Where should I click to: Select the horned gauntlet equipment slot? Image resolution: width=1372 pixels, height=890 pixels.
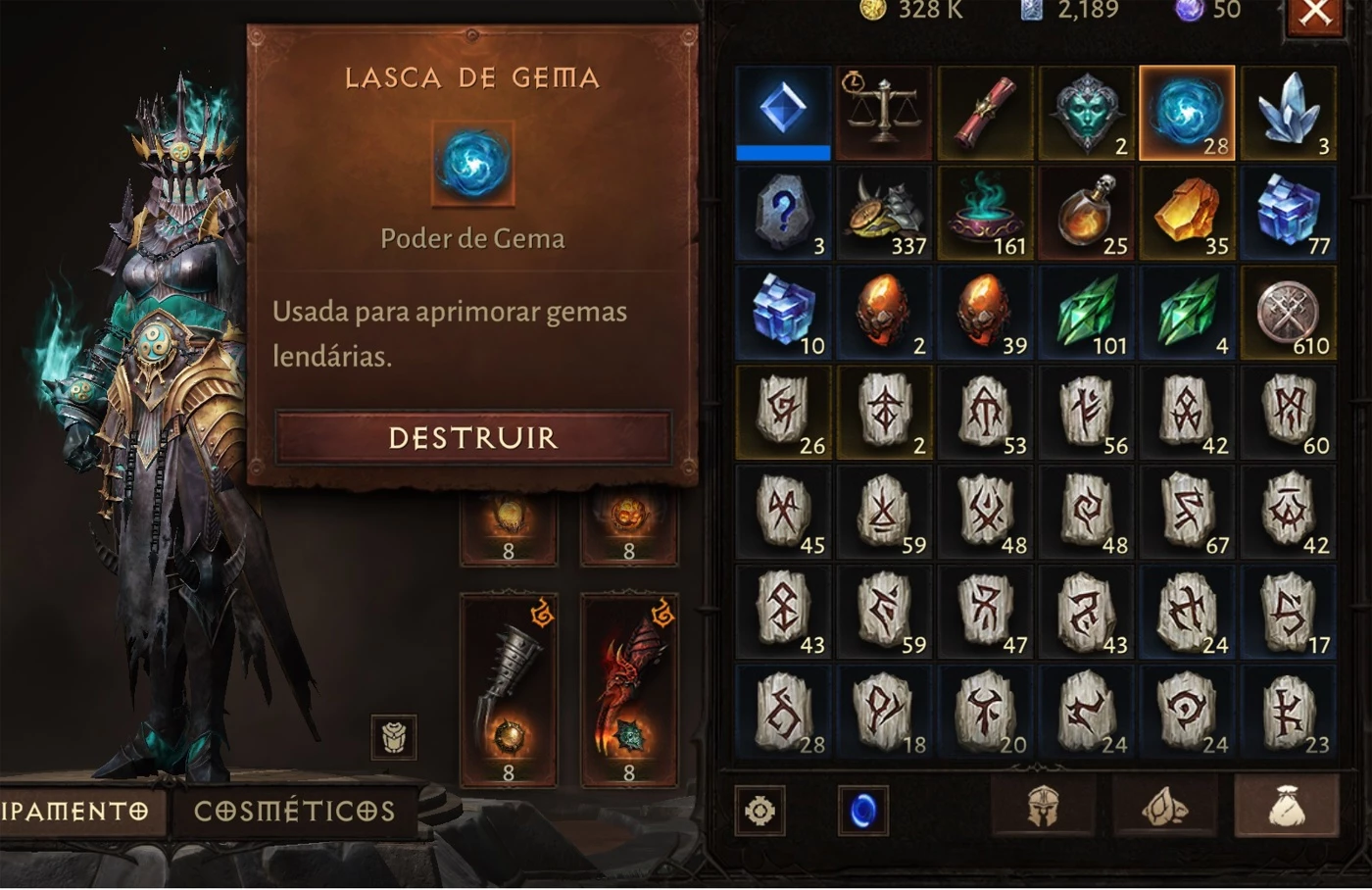coord(509,690)
